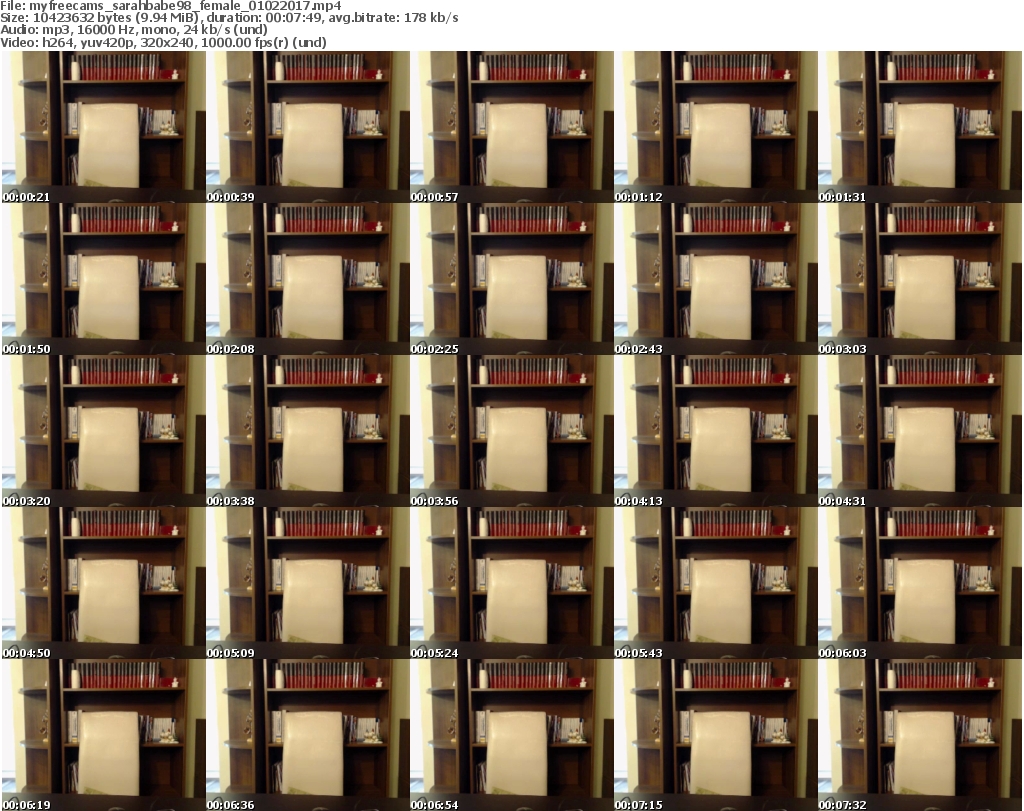The width and height of the screenshot is (1024, 811).
Task: Click the video frame marked 00:05:09
Action: [x=308, y=583]
